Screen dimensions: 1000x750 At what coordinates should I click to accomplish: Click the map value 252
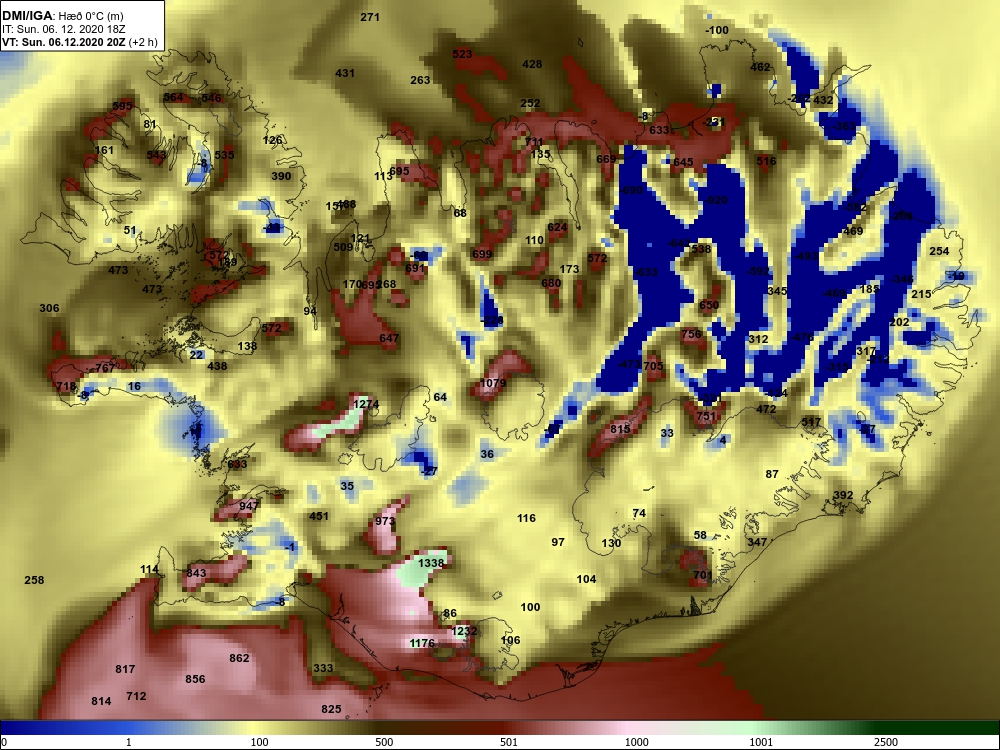click(530, 103)
